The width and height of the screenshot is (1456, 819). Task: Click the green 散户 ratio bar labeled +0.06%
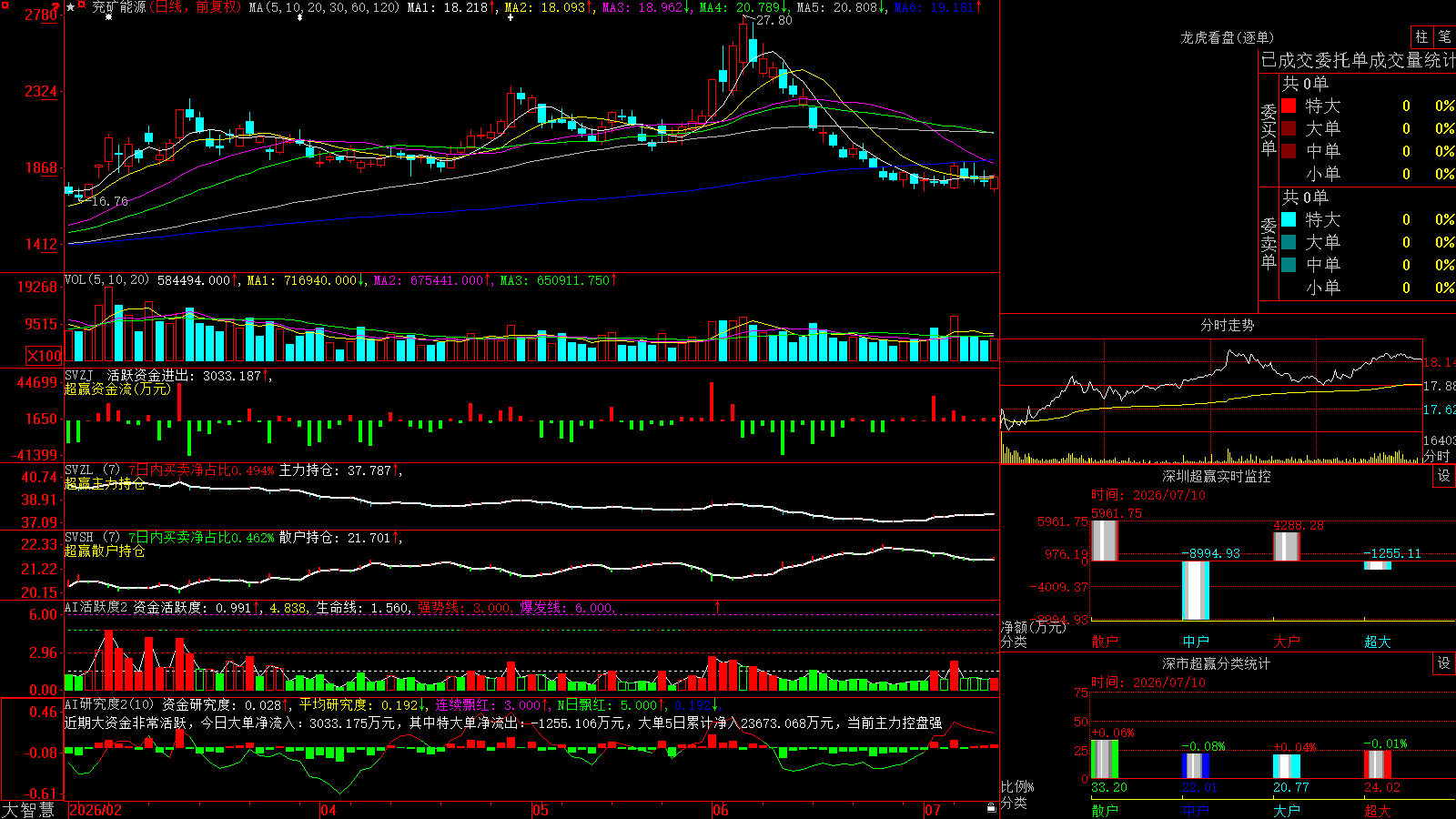[x=1105, y=759]
